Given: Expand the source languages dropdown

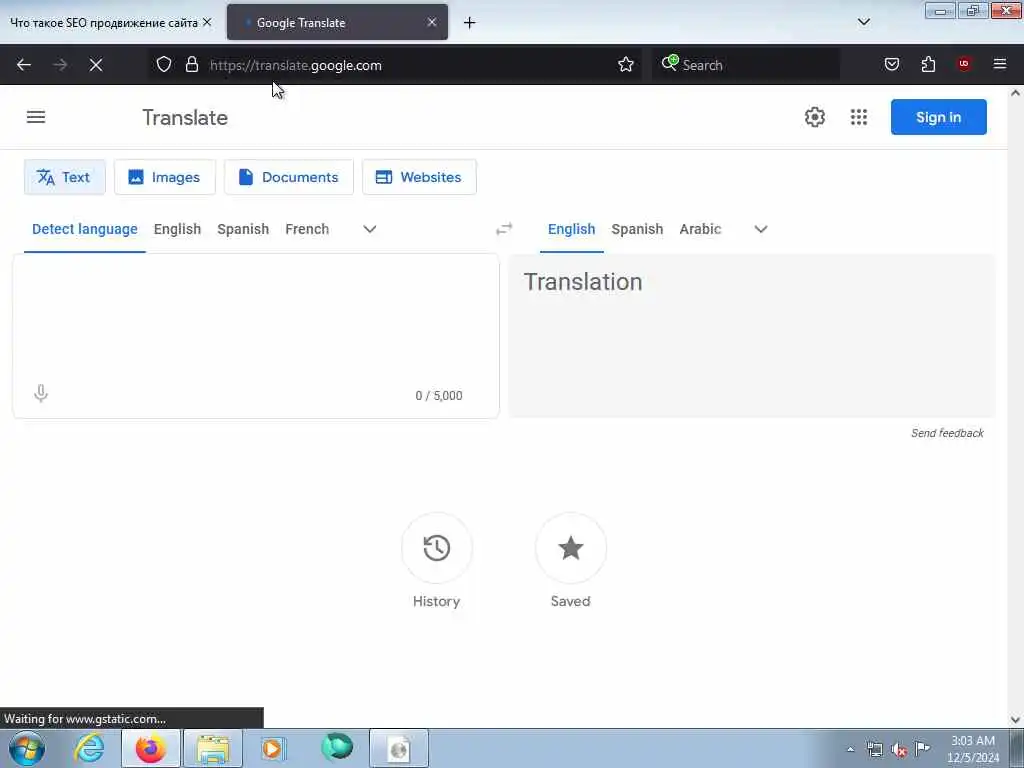Looking at the screenshot, I should [370, 229].
